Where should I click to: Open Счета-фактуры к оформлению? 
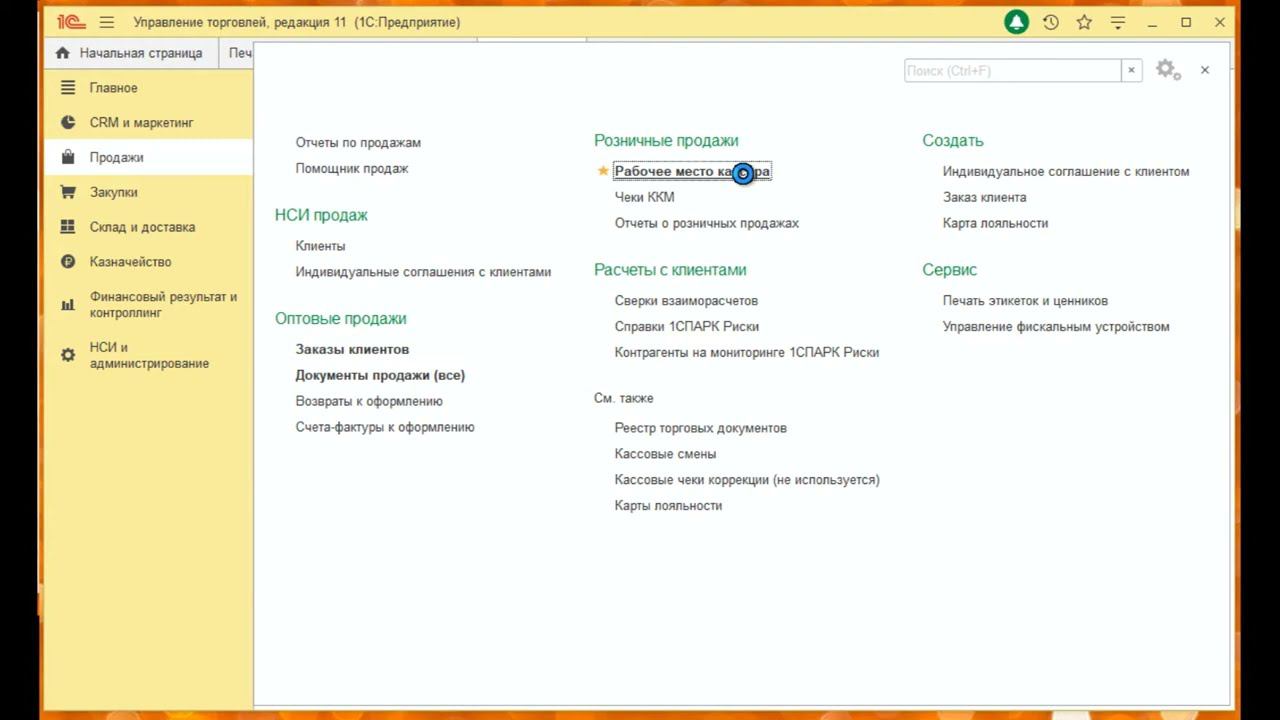385,427
